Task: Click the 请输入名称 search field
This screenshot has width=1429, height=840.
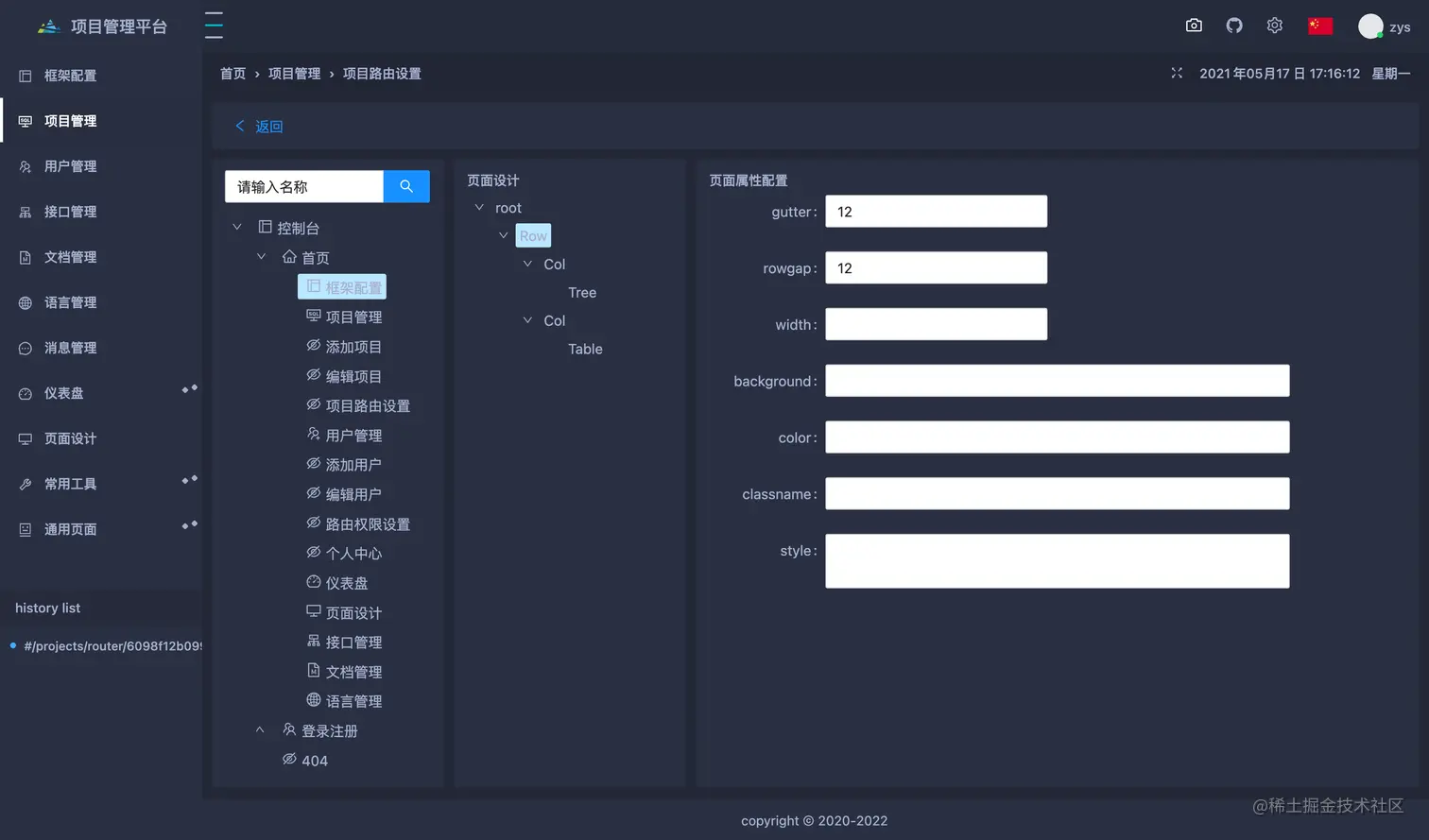Action: click(x=304, y=186)
